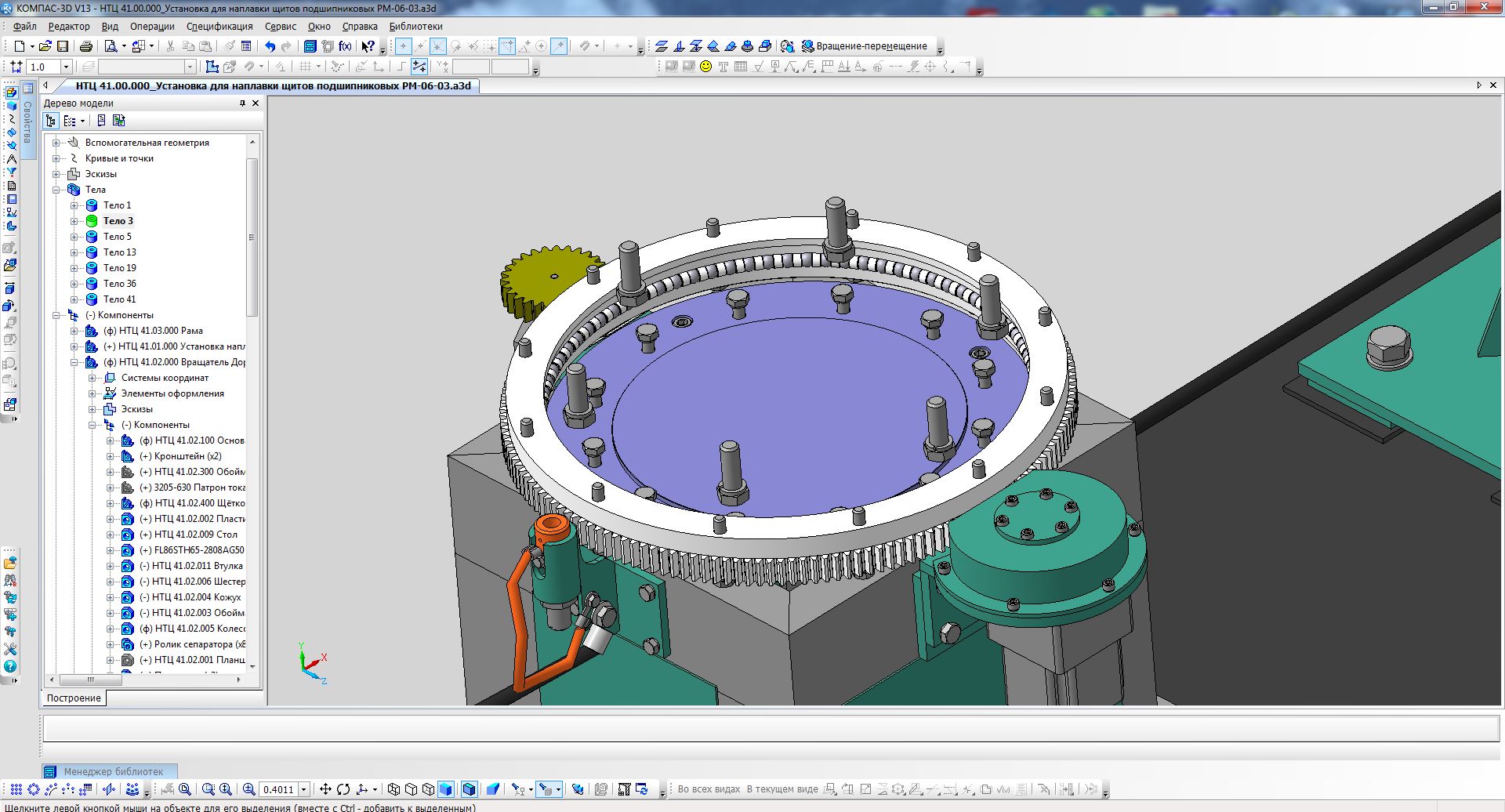Expand the Тело 1 tree node
This screenshot has width=1505, height=812.
(x=74, y=205)
